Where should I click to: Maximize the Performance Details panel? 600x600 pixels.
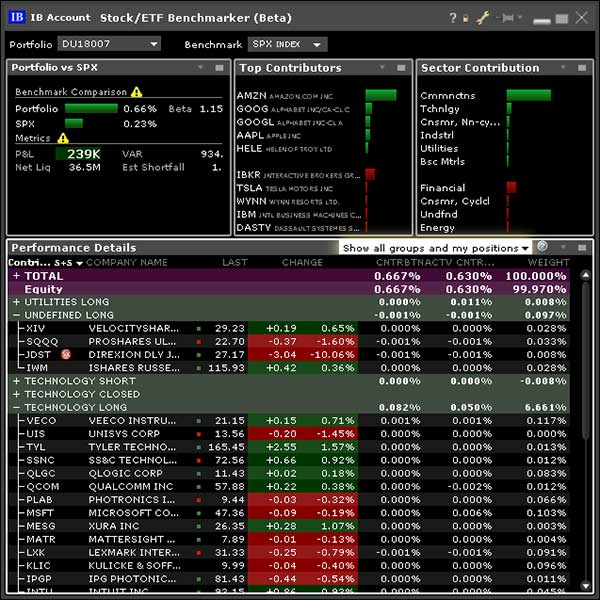pos(582,248)
